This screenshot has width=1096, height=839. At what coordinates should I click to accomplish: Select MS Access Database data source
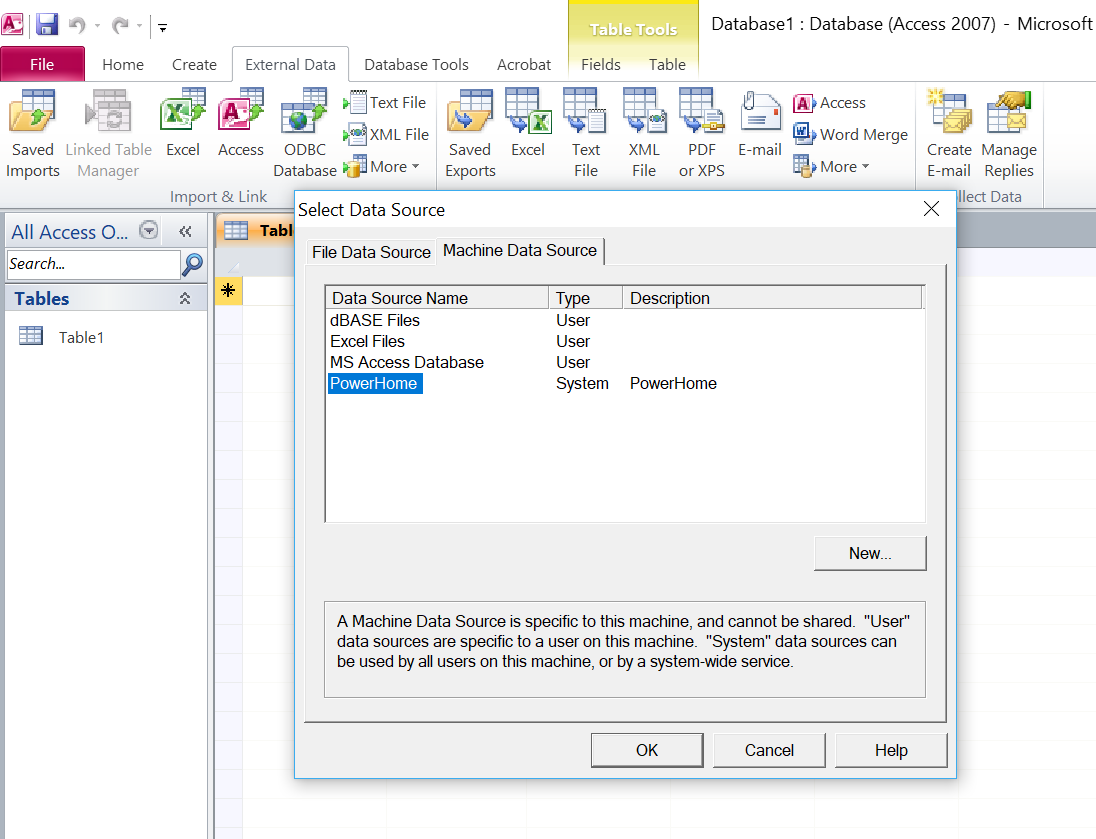point(407,362)
